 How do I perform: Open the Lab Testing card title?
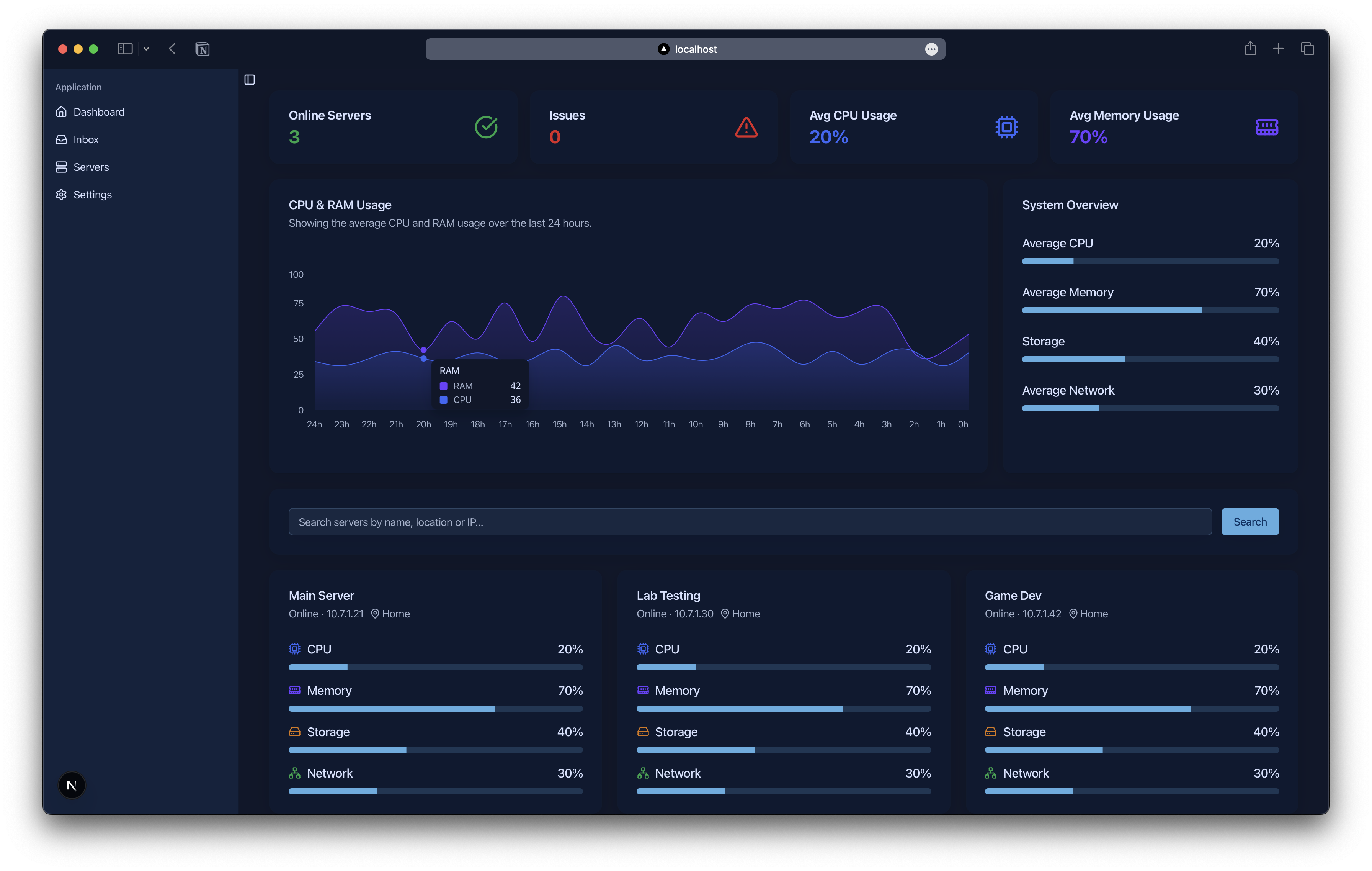668,595
